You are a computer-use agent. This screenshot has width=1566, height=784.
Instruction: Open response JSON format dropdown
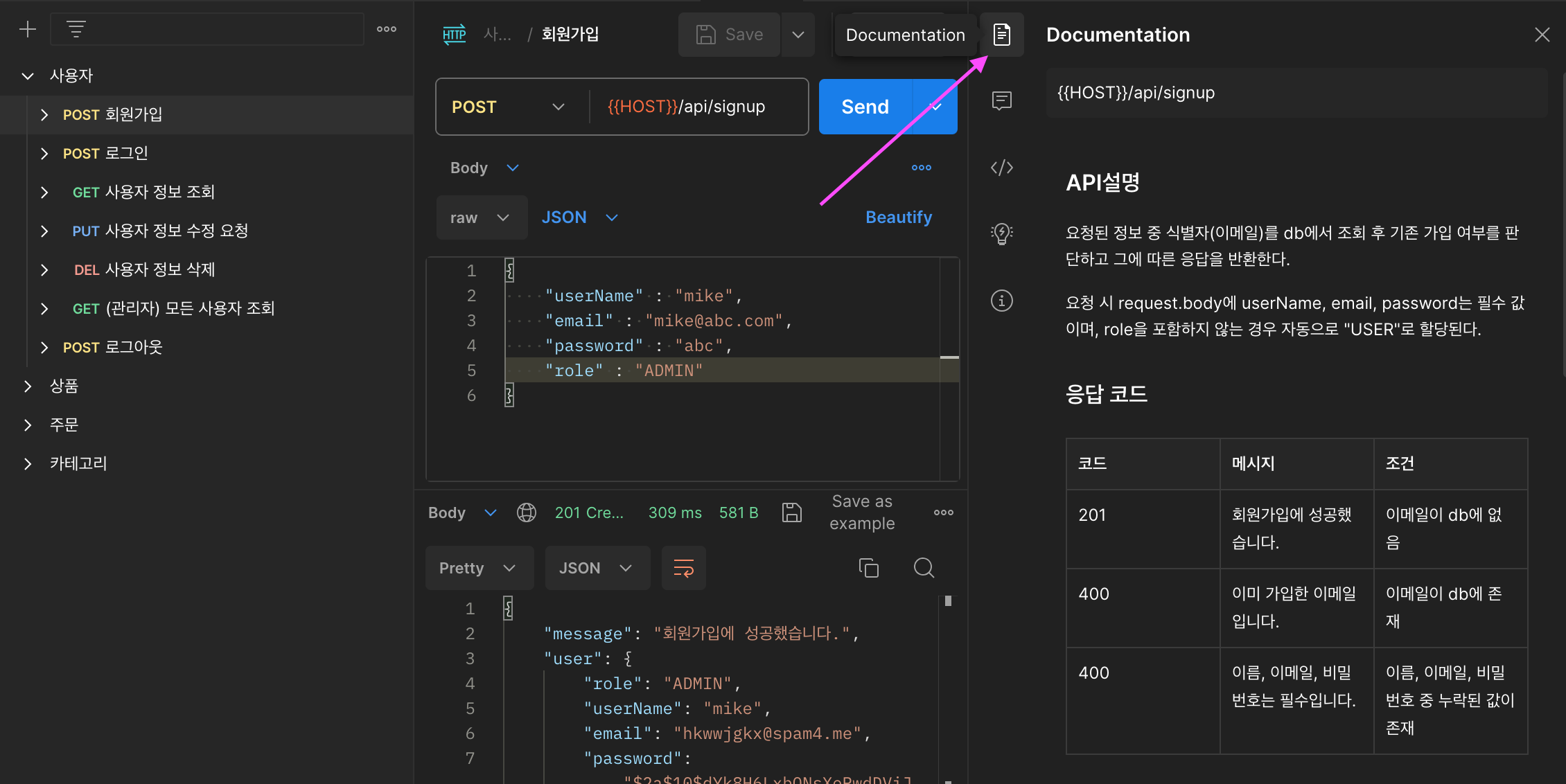[x=597, y=568]
